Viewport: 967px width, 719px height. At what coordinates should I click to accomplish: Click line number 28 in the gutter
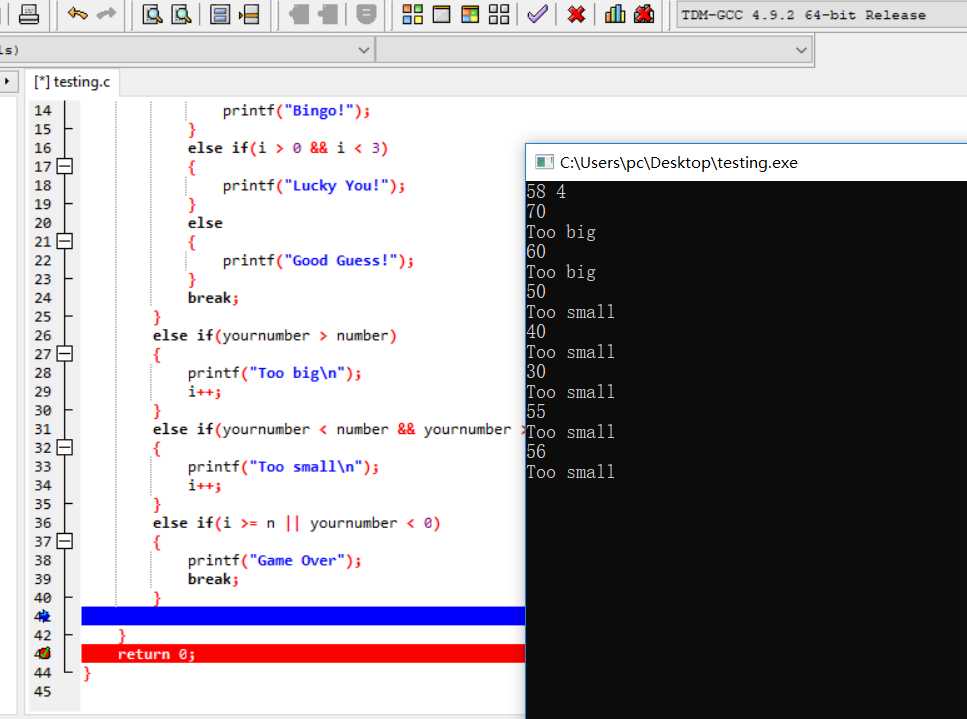(43, 373)
